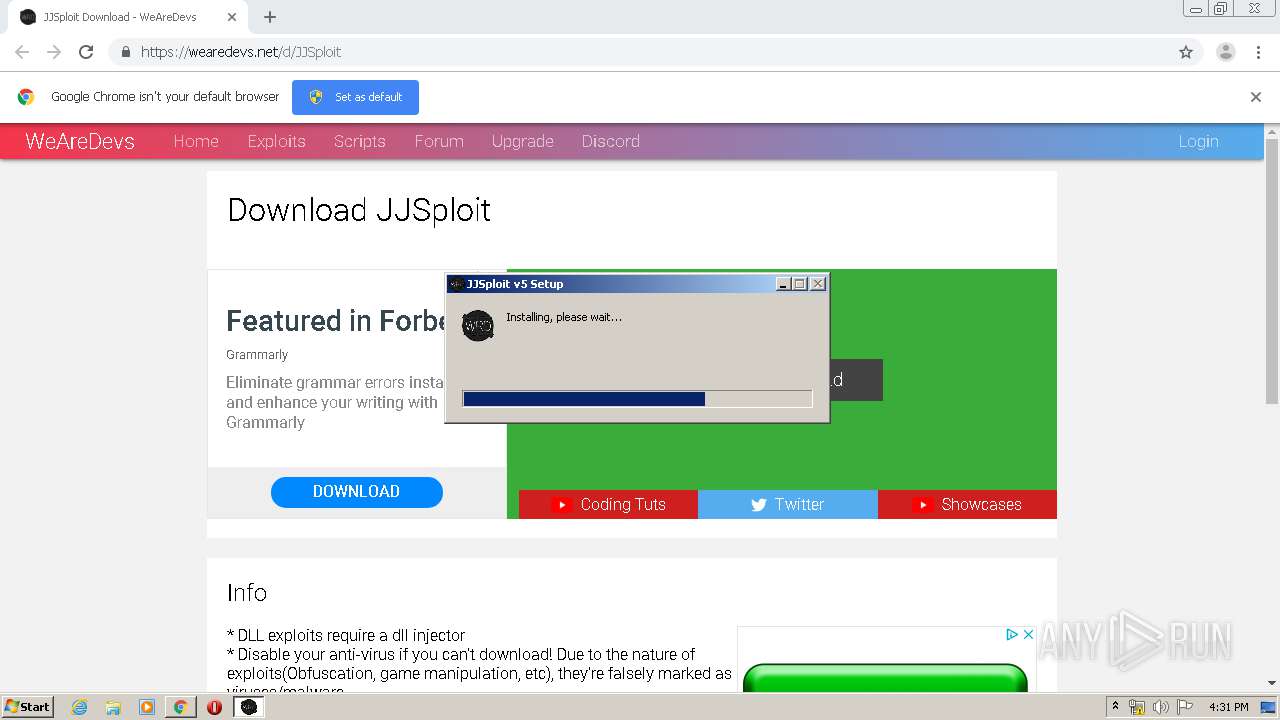Screen dimensions: 1280x720
Task: Dismiss the default browser notification bar
Action: [x=1256, y=97]
